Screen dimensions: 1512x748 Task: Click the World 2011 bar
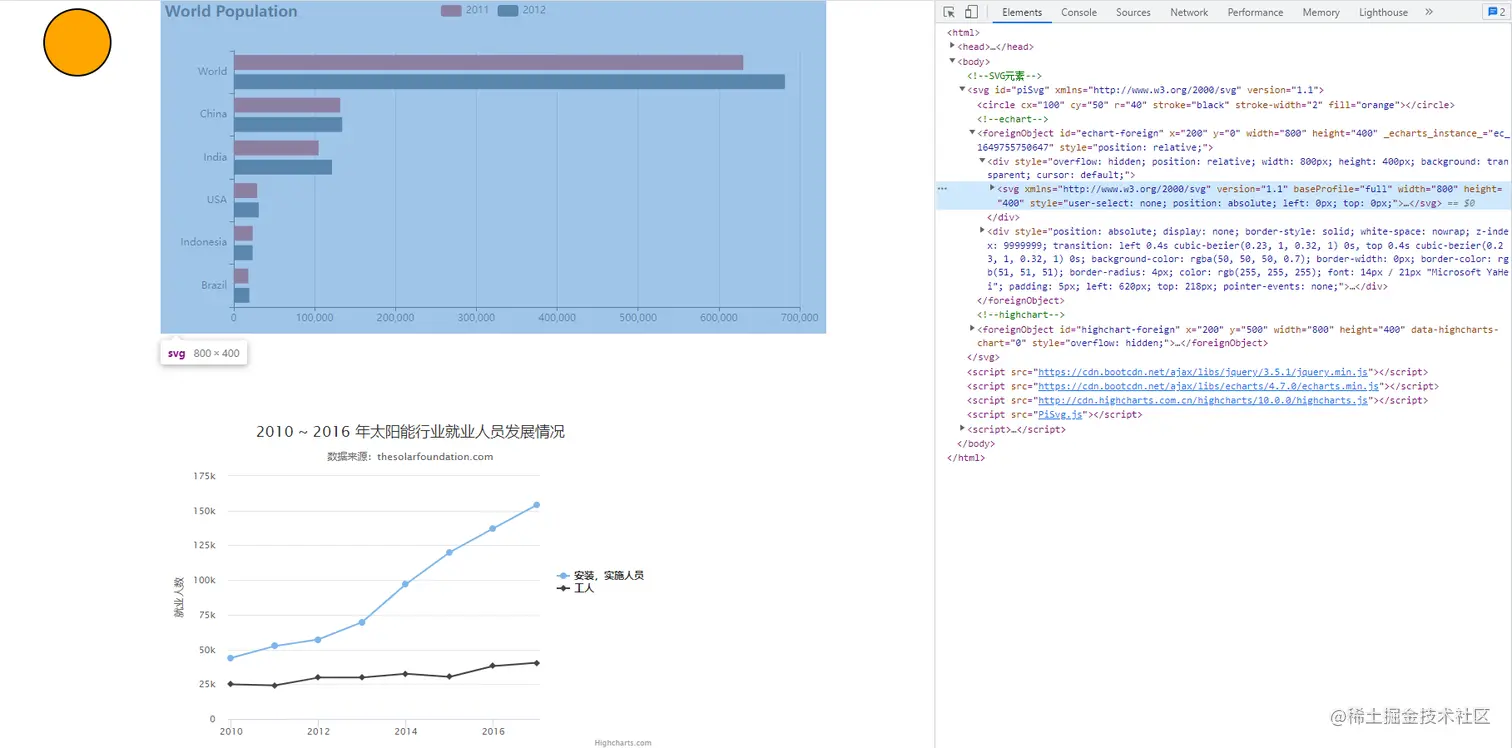(489, 62)
